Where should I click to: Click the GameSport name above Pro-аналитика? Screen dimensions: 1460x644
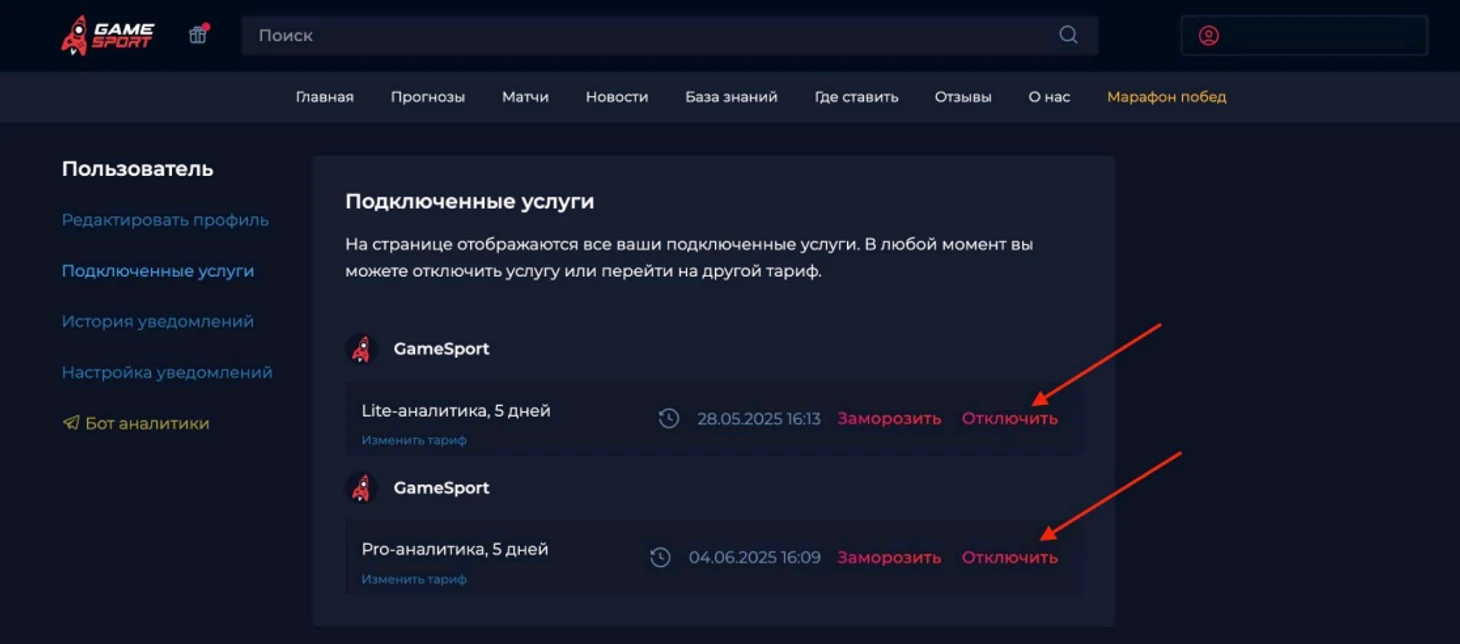pos(441,488)
